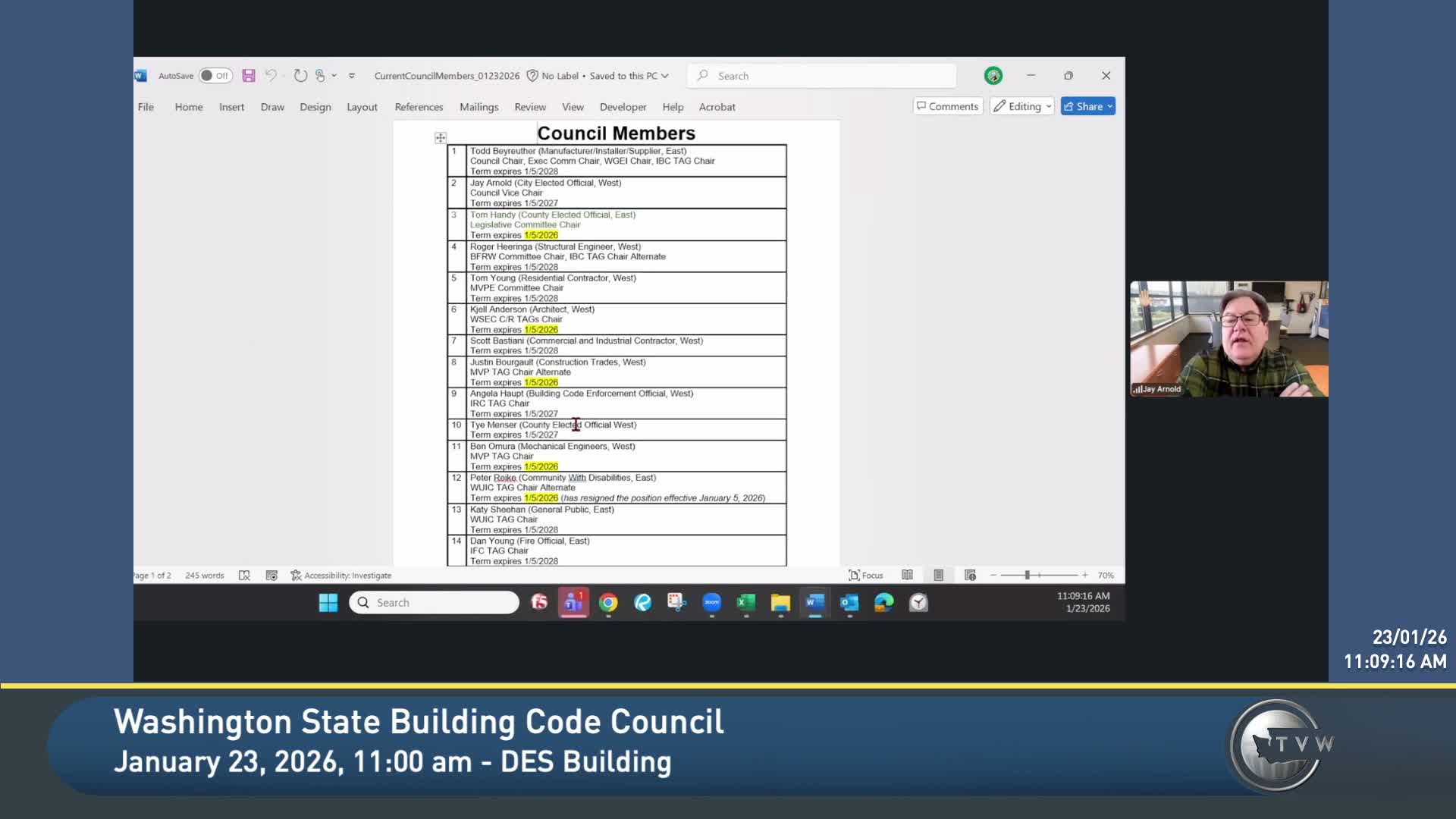
Task: Click the Redo icon in quick access toolbar
Action: point(300,76)
